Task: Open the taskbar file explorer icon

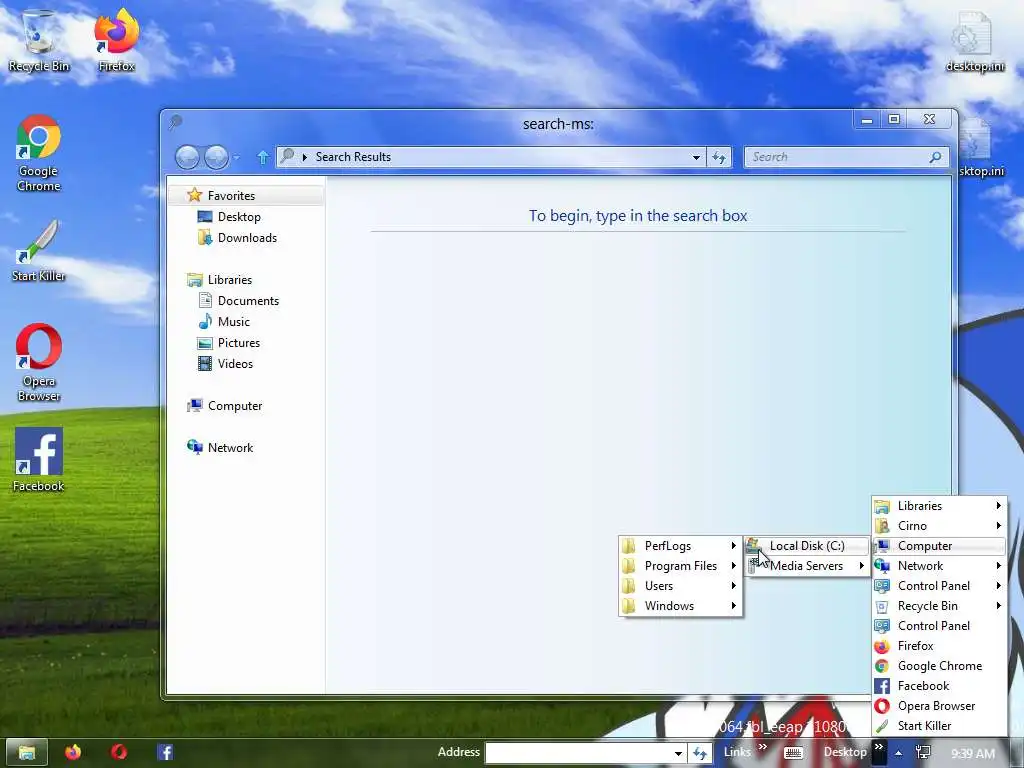Action: point(27,752)
